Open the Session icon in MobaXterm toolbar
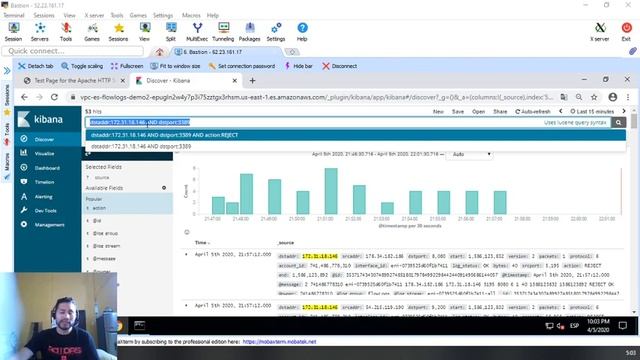This screenshot has height=360, width=640. [13, 32]
